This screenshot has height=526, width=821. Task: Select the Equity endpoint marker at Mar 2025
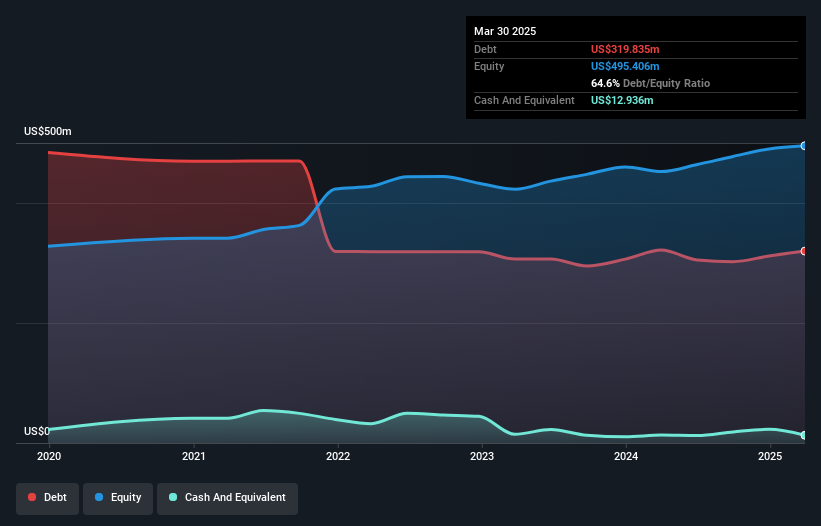pyautogui.click(x=804, y=146)
